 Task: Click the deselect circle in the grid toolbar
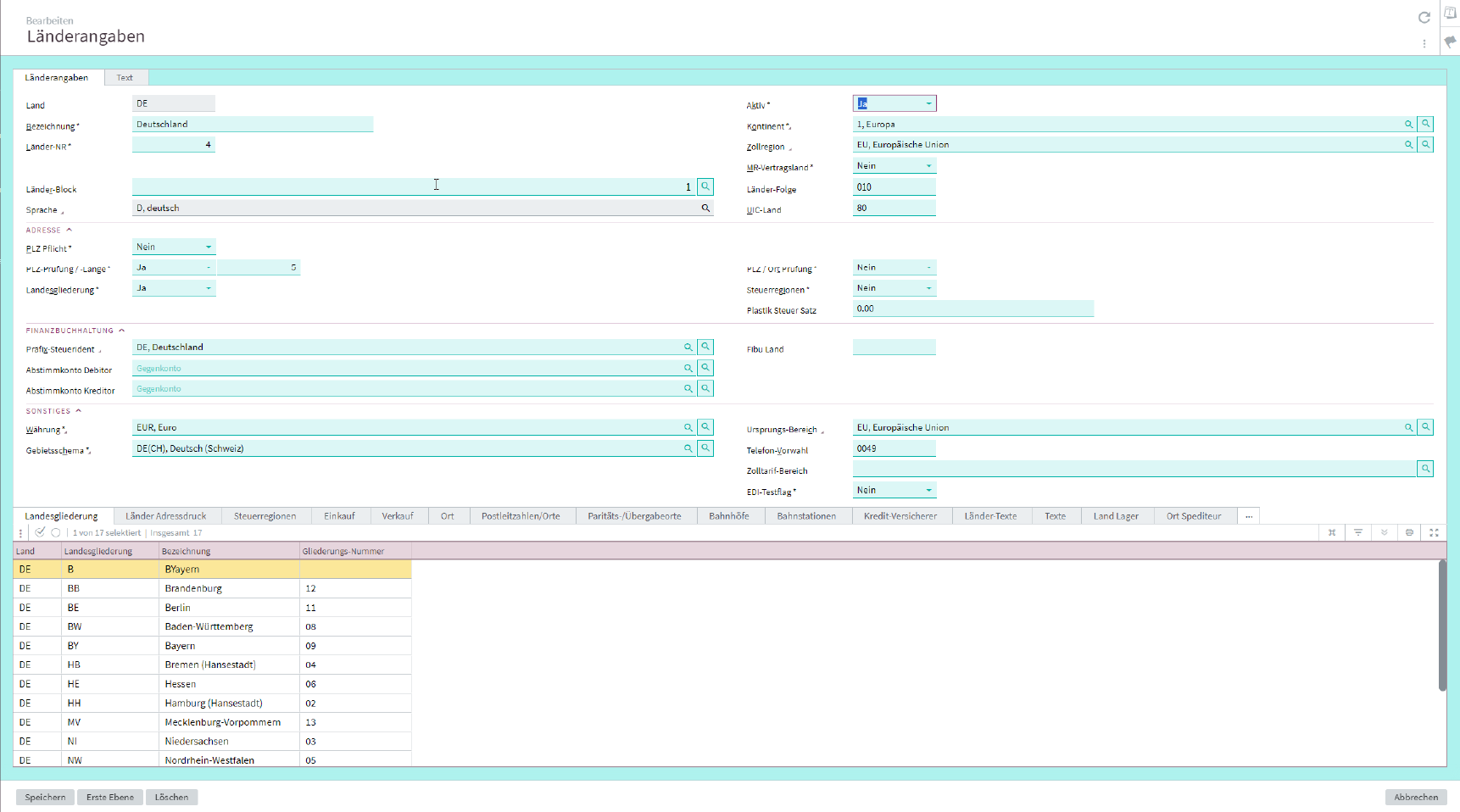[56, 532]
